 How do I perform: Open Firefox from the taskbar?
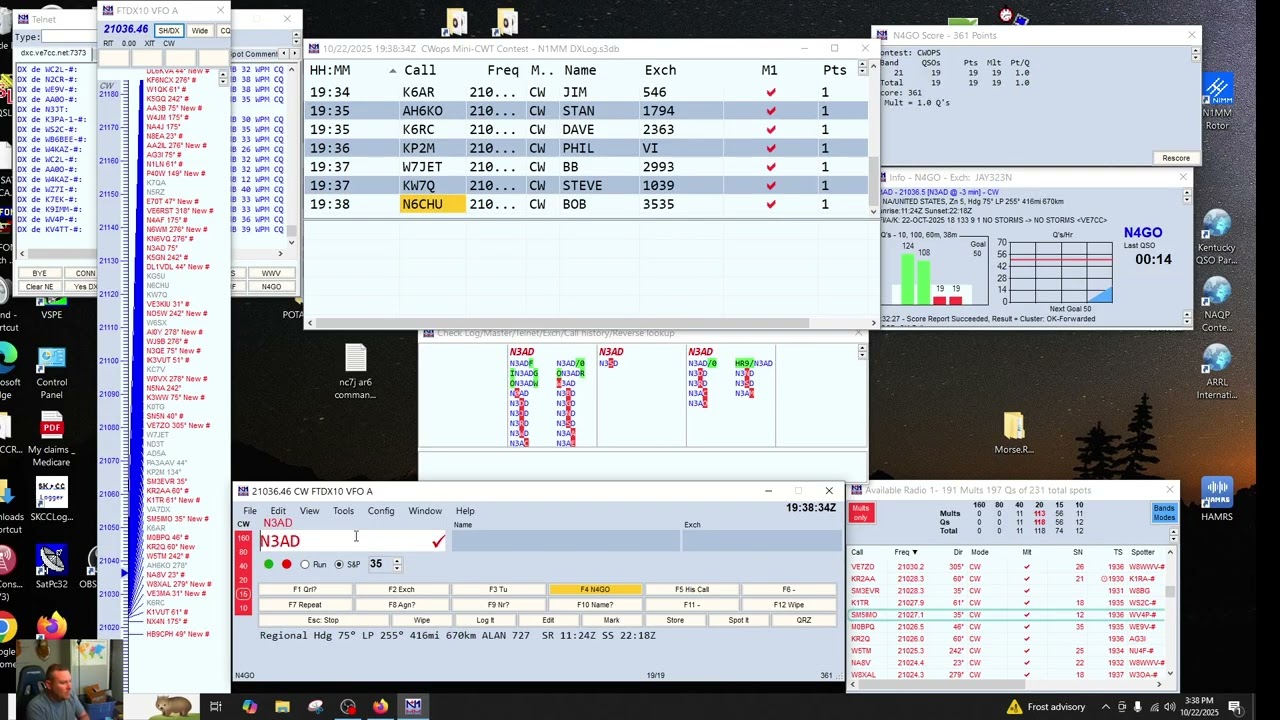click(x=380, y=706)
